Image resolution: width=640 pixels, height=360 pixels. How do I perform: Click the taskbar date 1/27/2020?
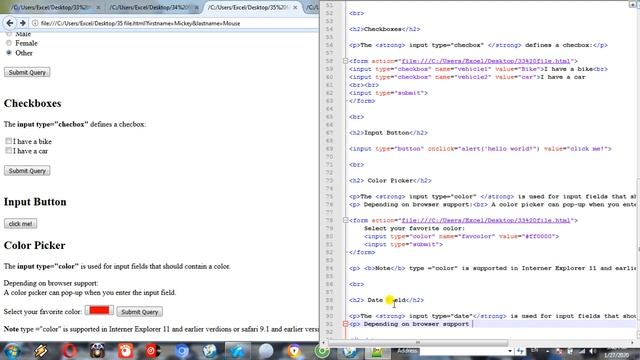click(616, 355)
